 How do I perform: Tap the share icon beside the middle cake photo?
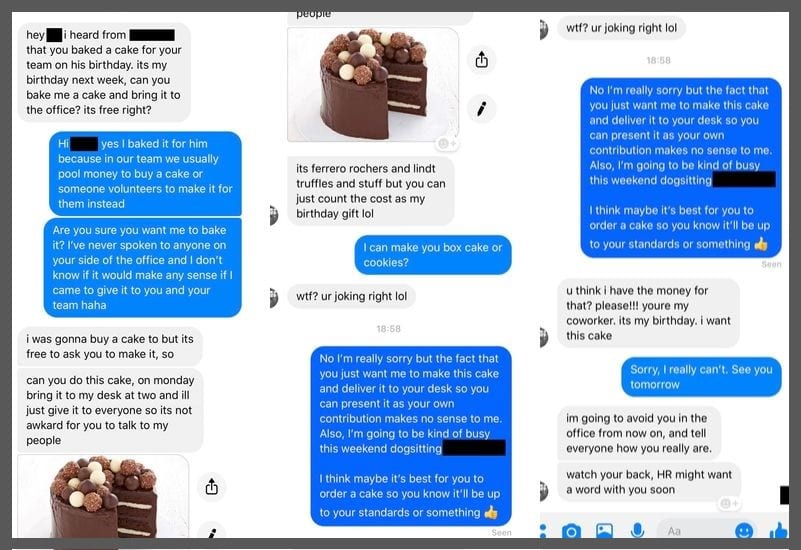coord(481,60)
